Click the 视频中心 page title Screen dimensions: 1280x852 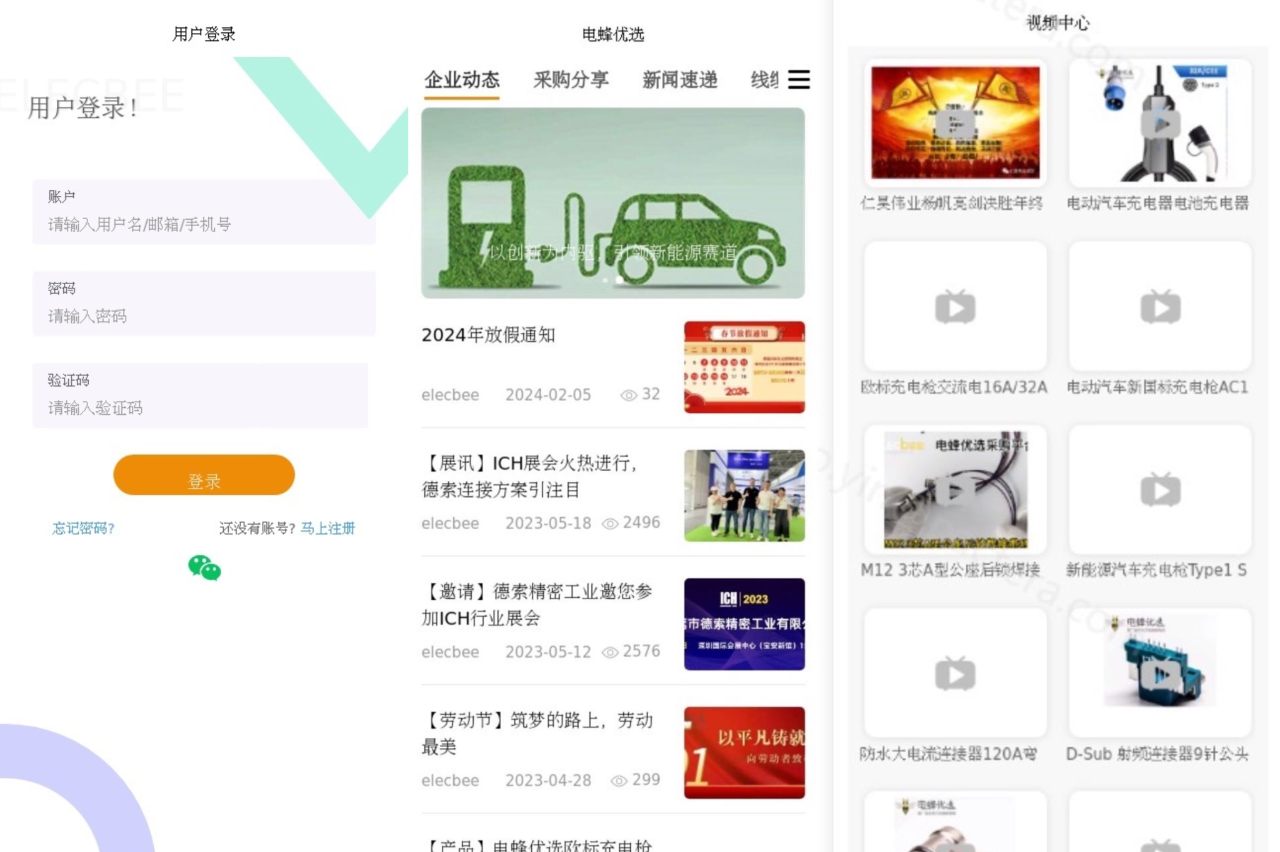pyautogui.click(x=1058, y=23)
